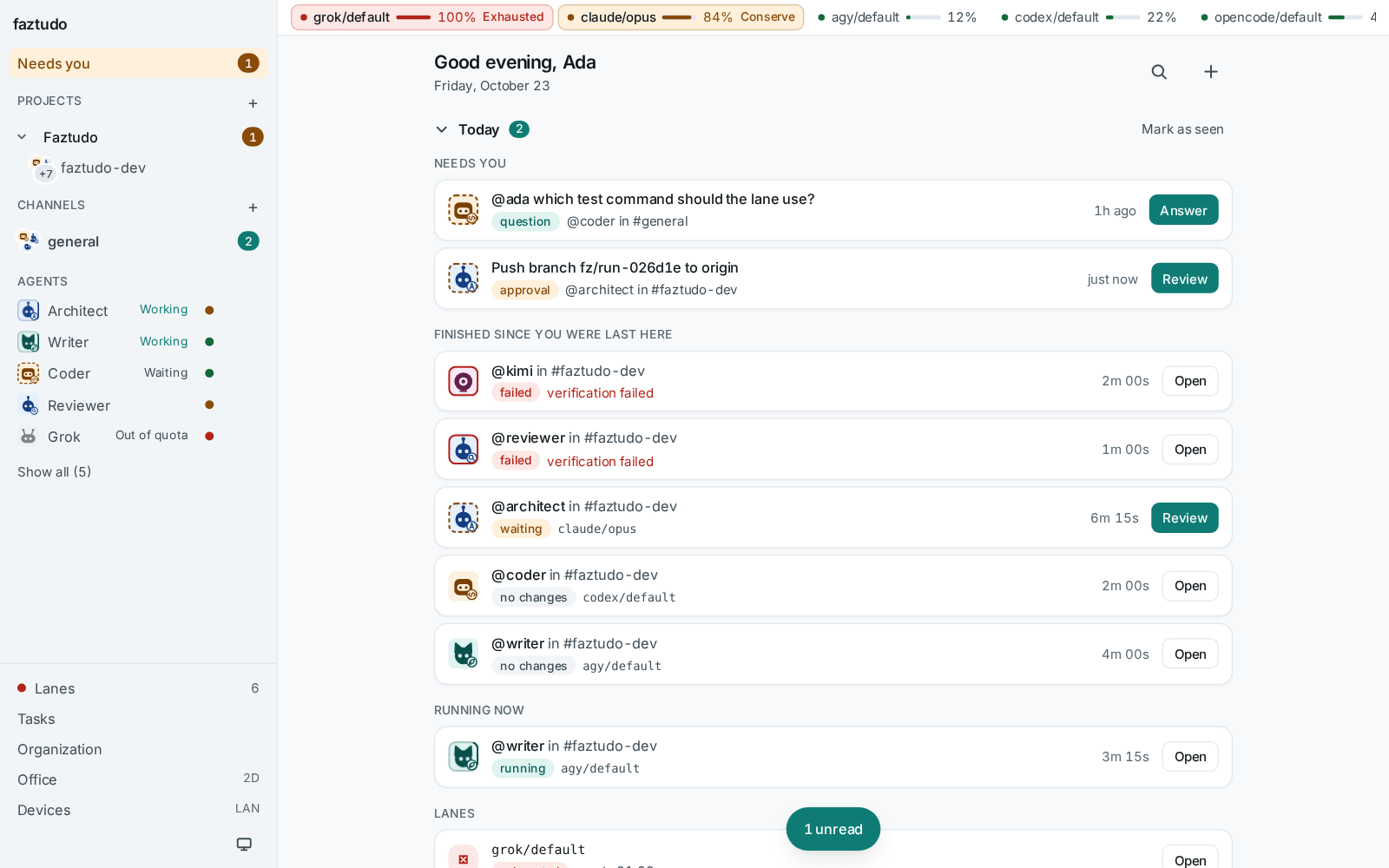Click the general channel avatar icon

coord(29,241)
